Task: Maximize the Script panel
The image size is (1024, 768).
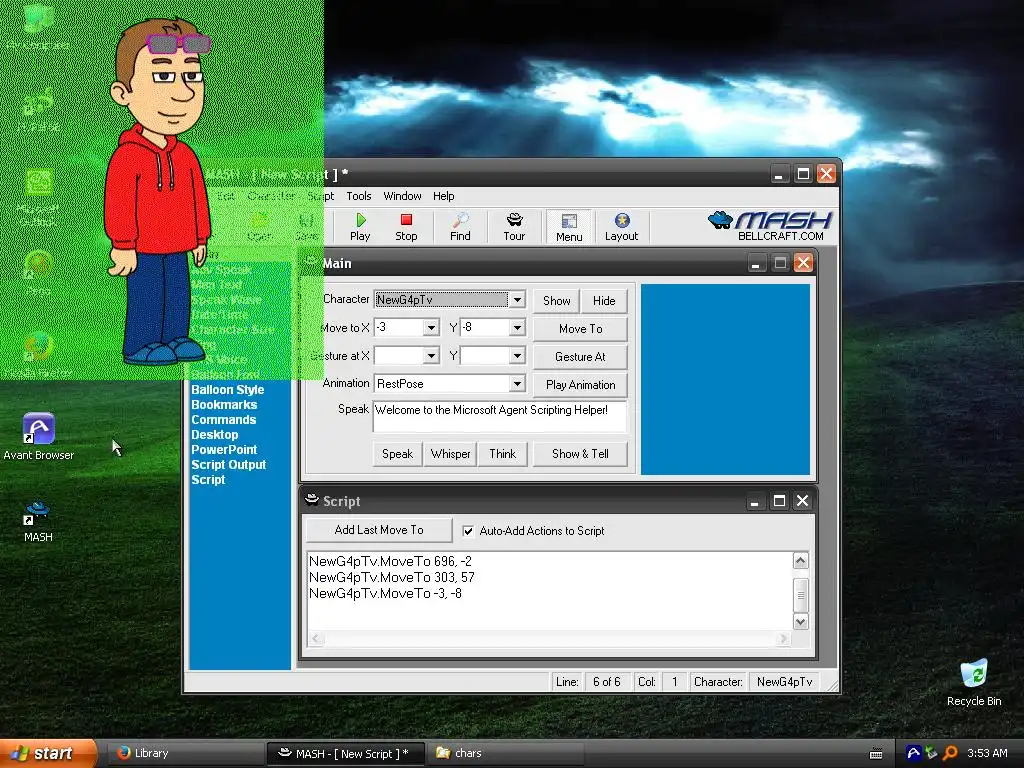Action: tap(779, 501)
